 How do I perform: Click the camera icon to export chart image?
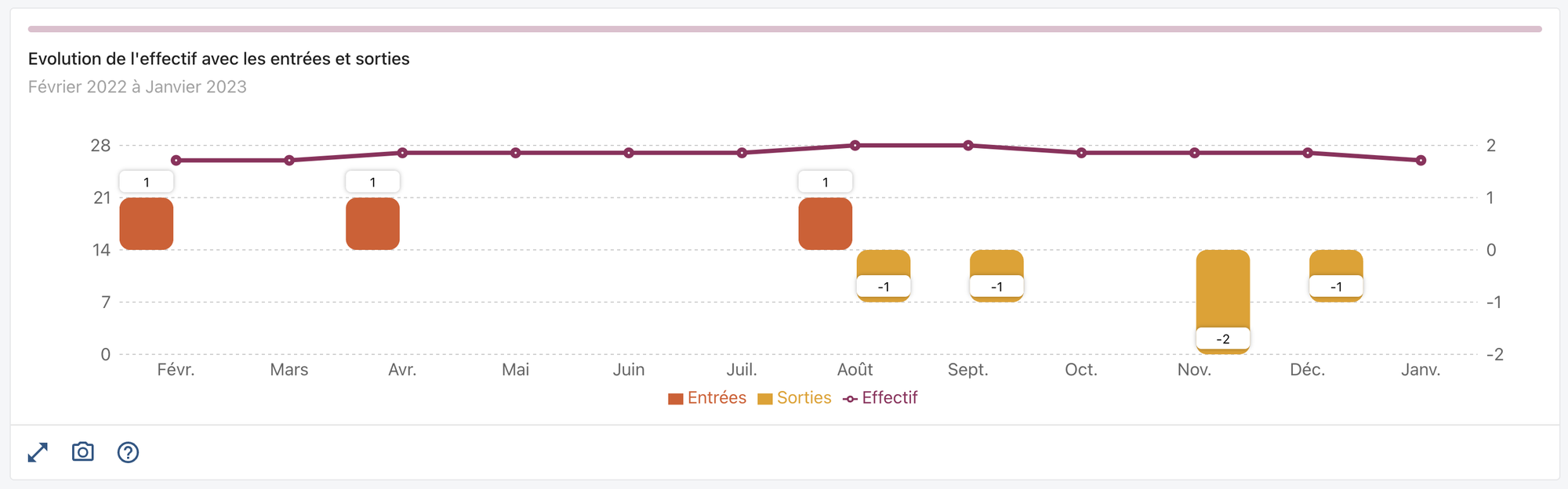(x=82, y=452)
